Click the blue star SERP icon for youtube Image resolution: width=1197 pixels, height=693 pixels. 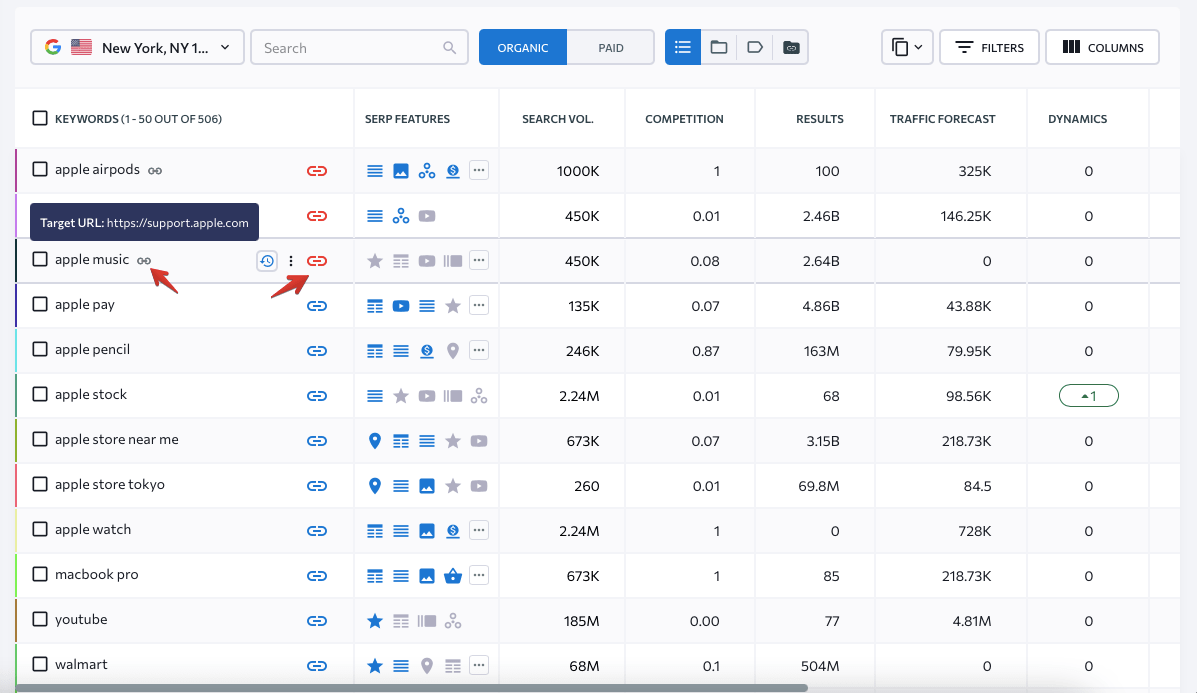(x=375, y=621)
